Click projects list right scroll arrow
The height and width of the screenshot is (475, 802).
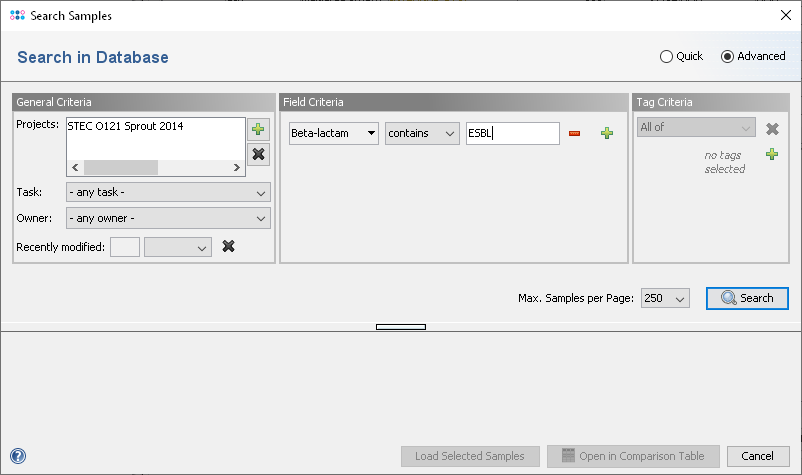[x=236, y=167]
